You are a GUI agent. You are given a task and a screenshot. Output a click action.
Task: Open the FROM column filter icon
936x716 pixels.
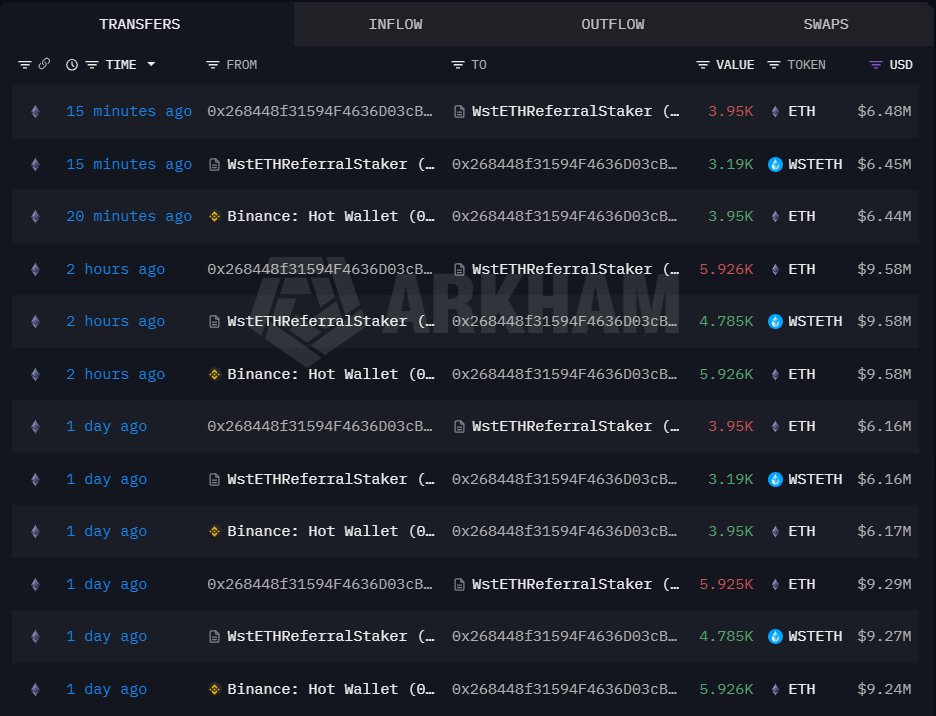[x=213, y=64]
